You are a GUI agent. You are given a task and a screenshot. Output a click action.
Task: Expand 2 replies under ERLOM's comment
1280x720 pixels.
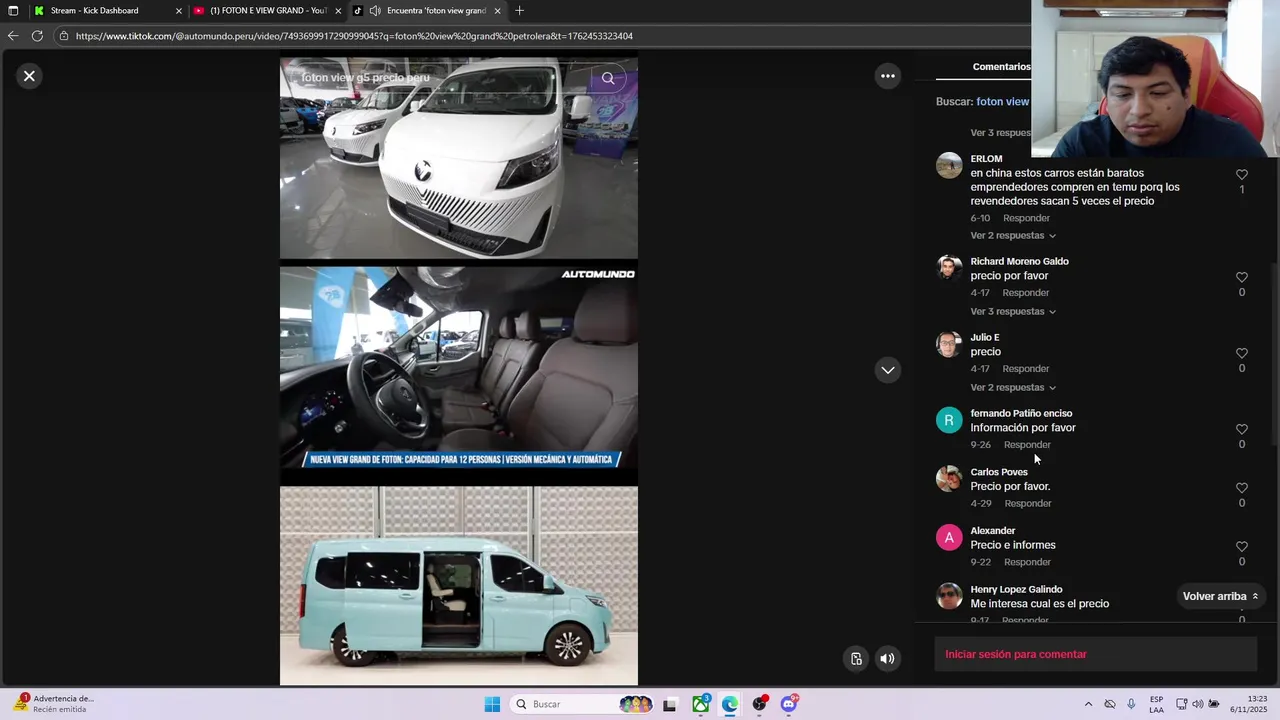[x=1013, y=236]
